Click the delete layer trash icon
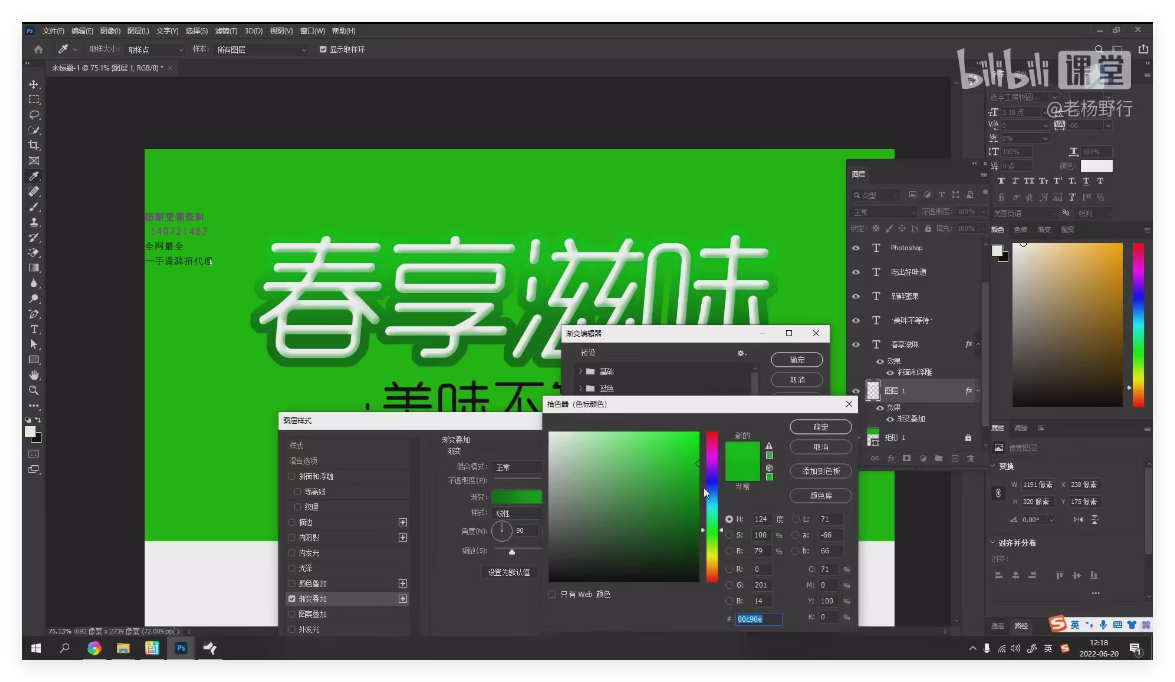The image size is (1175, 682). tap(970, 458)
